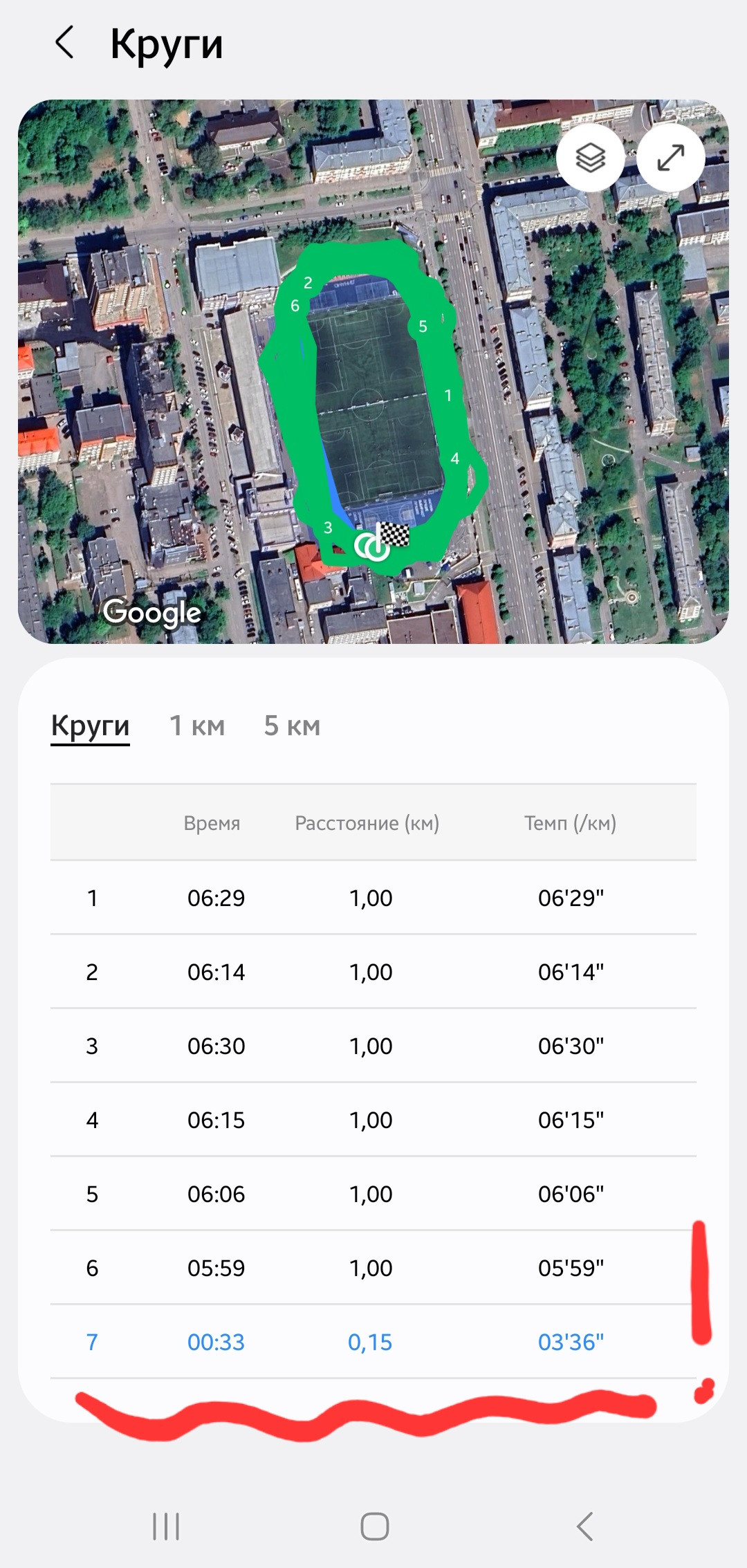Image resolution: width=747 pixels, height=1568 pixels.
Task: Open the map layers button
Action: pyautogui.click(x=591, y=158)
